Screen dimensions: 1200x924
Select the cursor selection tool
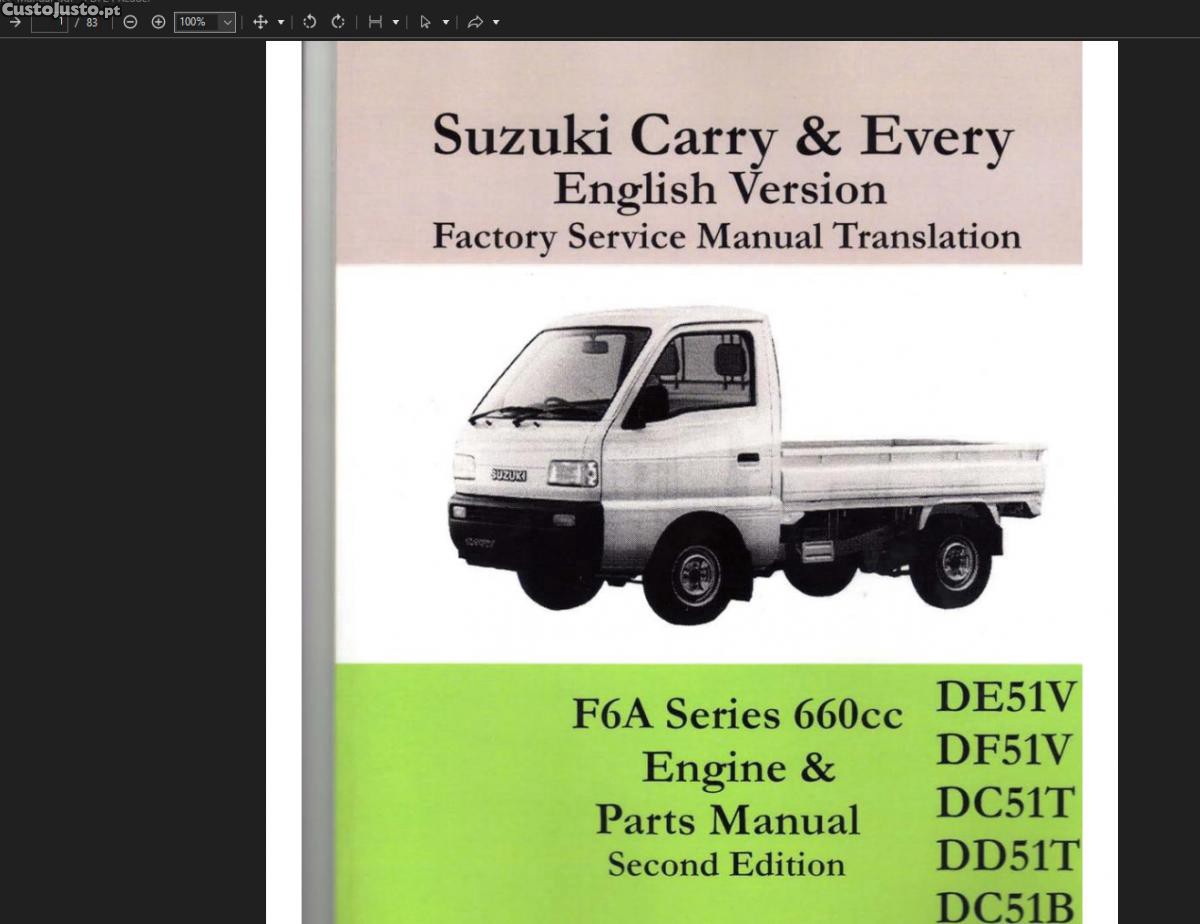click(x=425, y=22)
